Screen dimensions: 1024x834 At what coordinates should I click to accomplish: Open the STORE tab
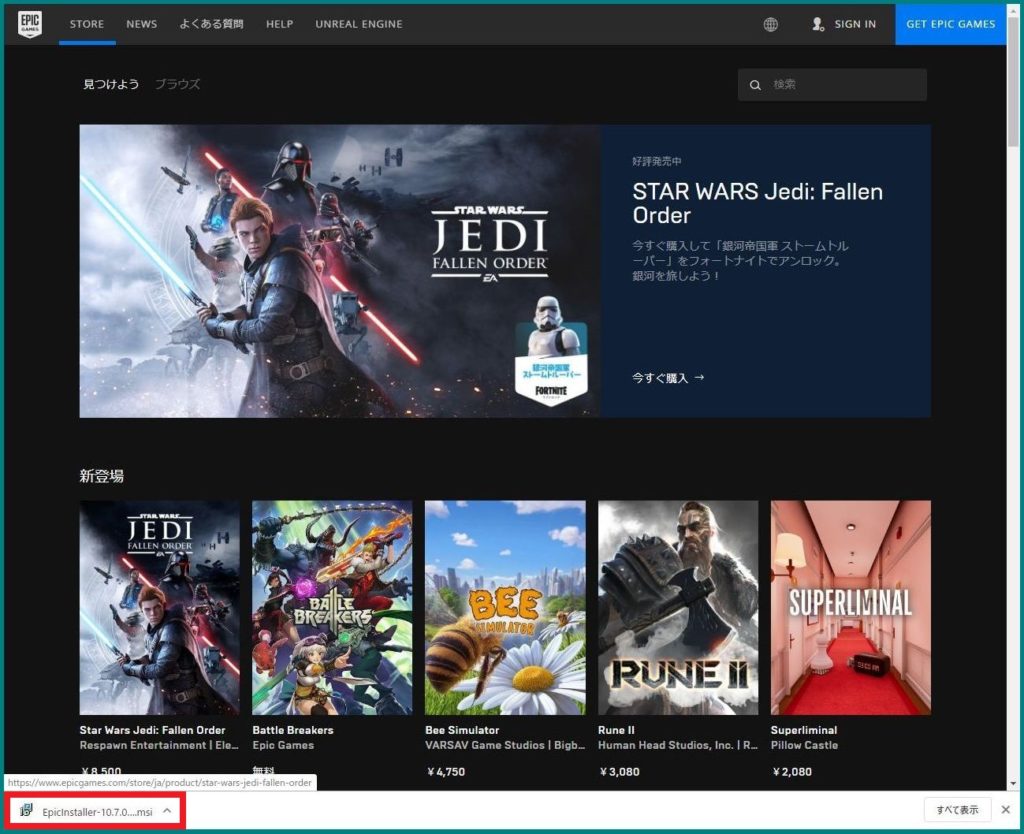87,24
